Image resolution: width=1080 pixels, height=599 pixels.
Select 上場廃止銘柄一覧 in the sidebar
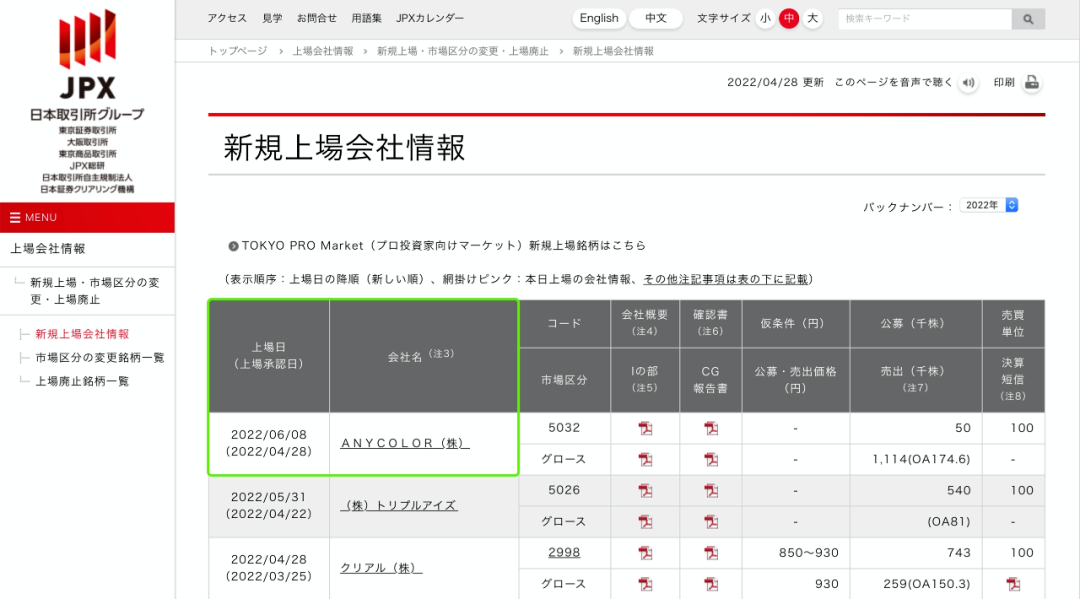pyautogui.click(x=82, y=381)
